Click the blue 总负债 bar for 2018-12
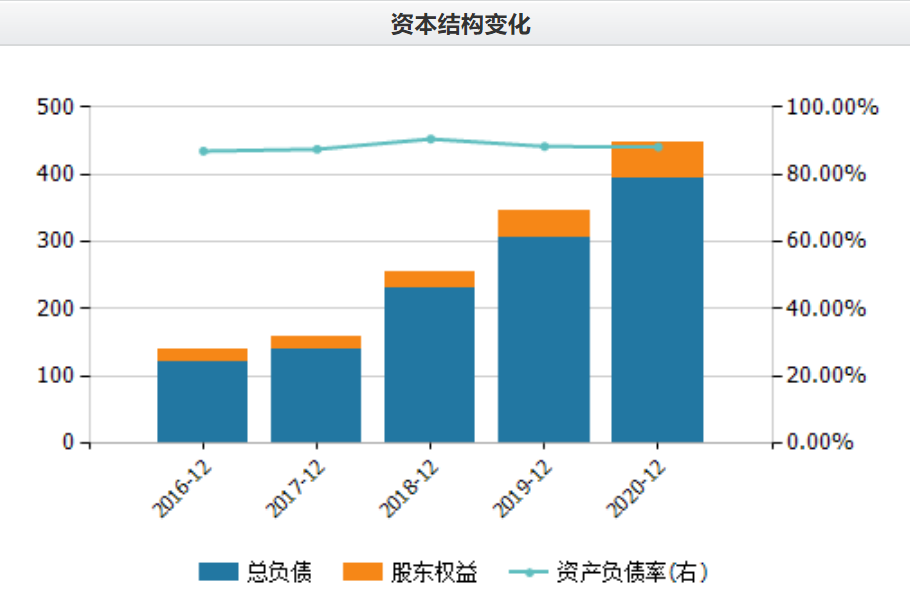Image resolution: width=910 pixels, height=612 pixels. coord(429,365)
